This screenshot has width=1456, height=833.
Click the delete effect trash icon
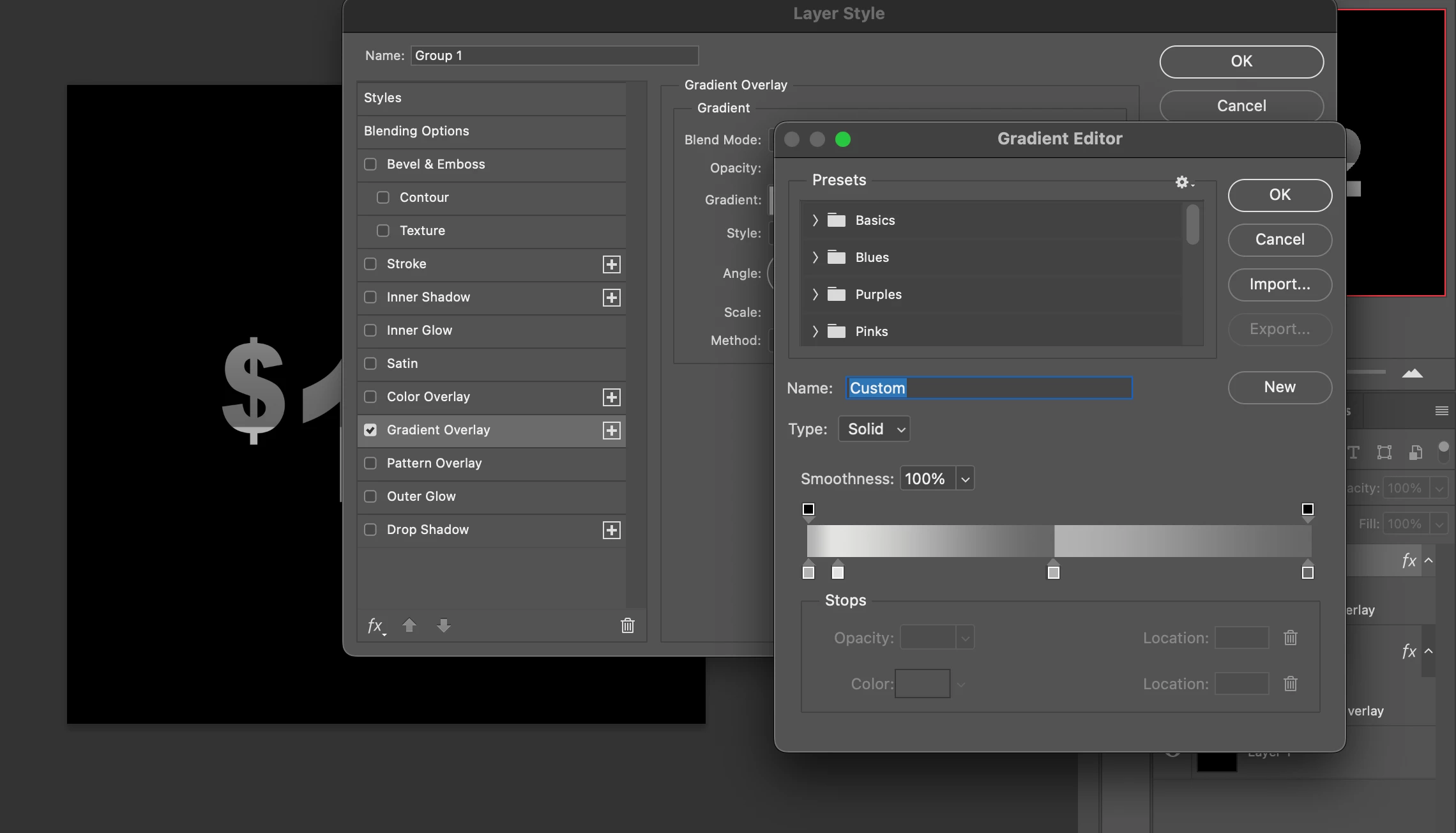(x=628, y=625)
